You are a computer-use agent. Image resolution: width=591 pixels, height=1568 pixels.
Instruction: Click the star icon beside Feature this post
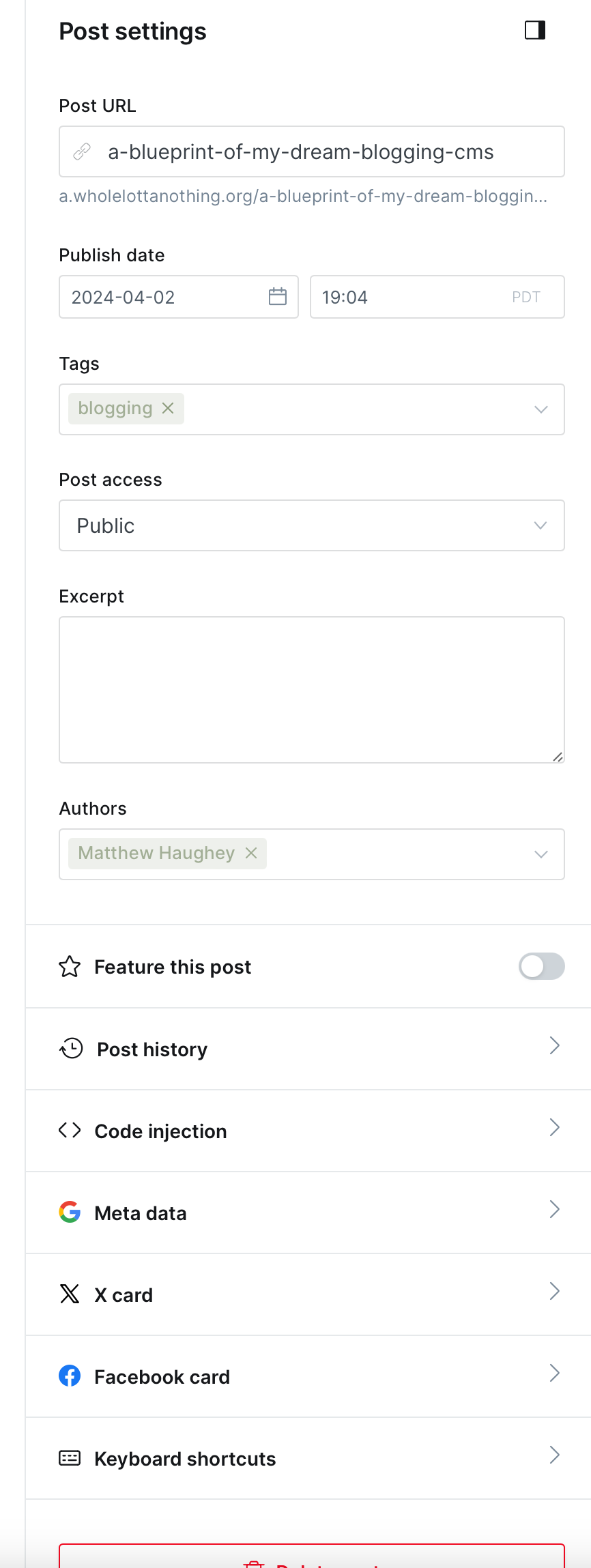(x=70, y=967)
